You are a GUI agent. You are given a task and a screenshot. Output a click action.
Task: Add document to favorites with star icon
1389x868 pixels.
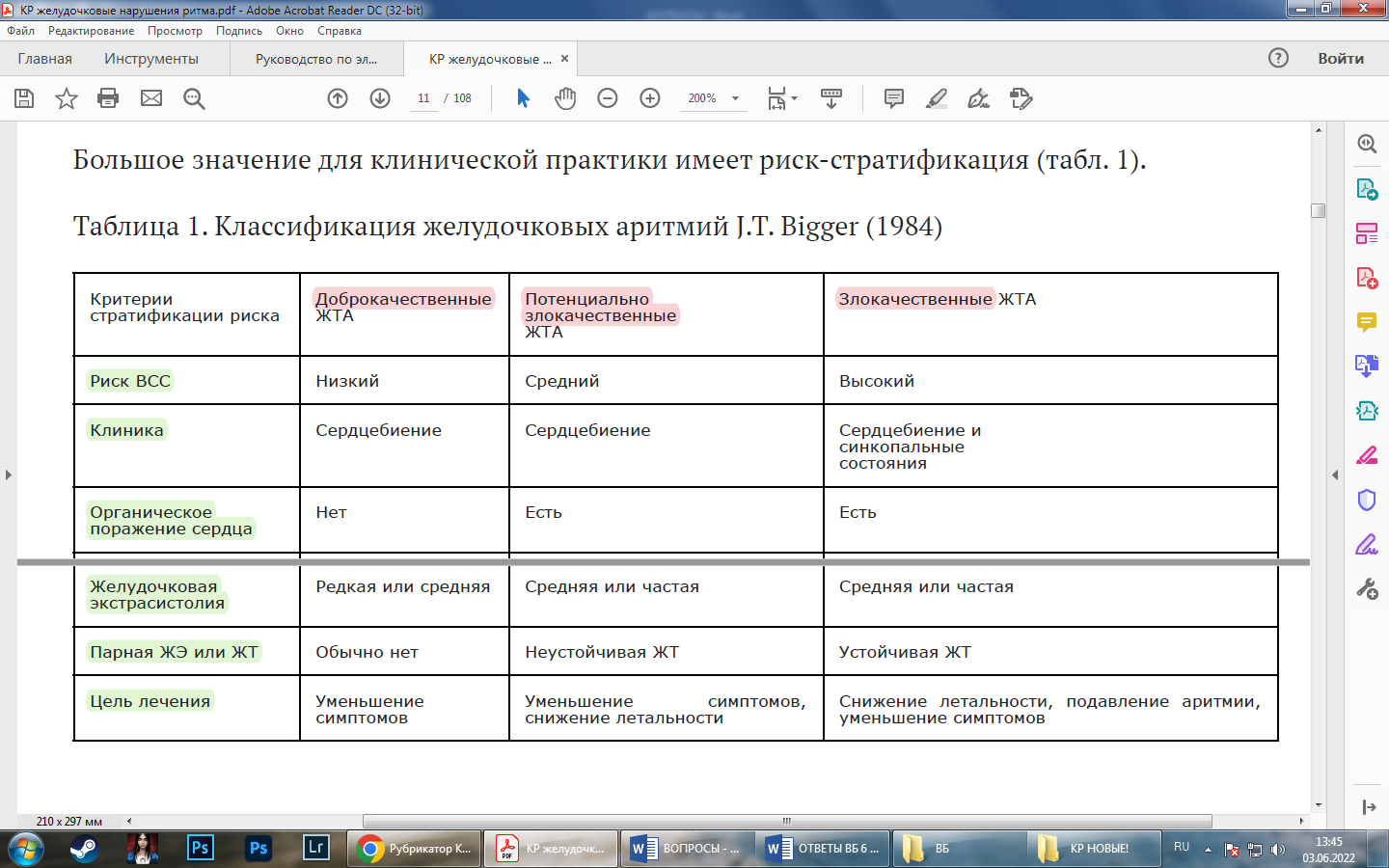tap(67, 98)
